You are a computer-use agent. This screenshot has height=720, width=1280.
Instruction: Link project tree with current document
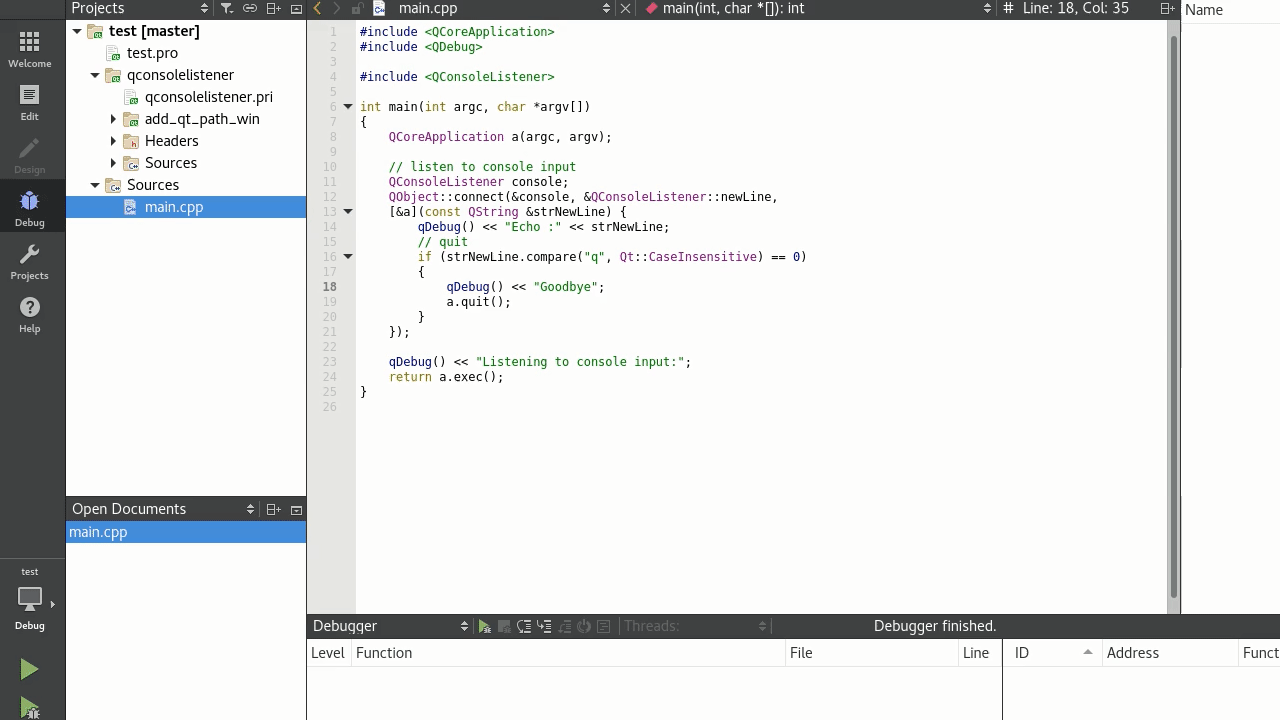250,8
